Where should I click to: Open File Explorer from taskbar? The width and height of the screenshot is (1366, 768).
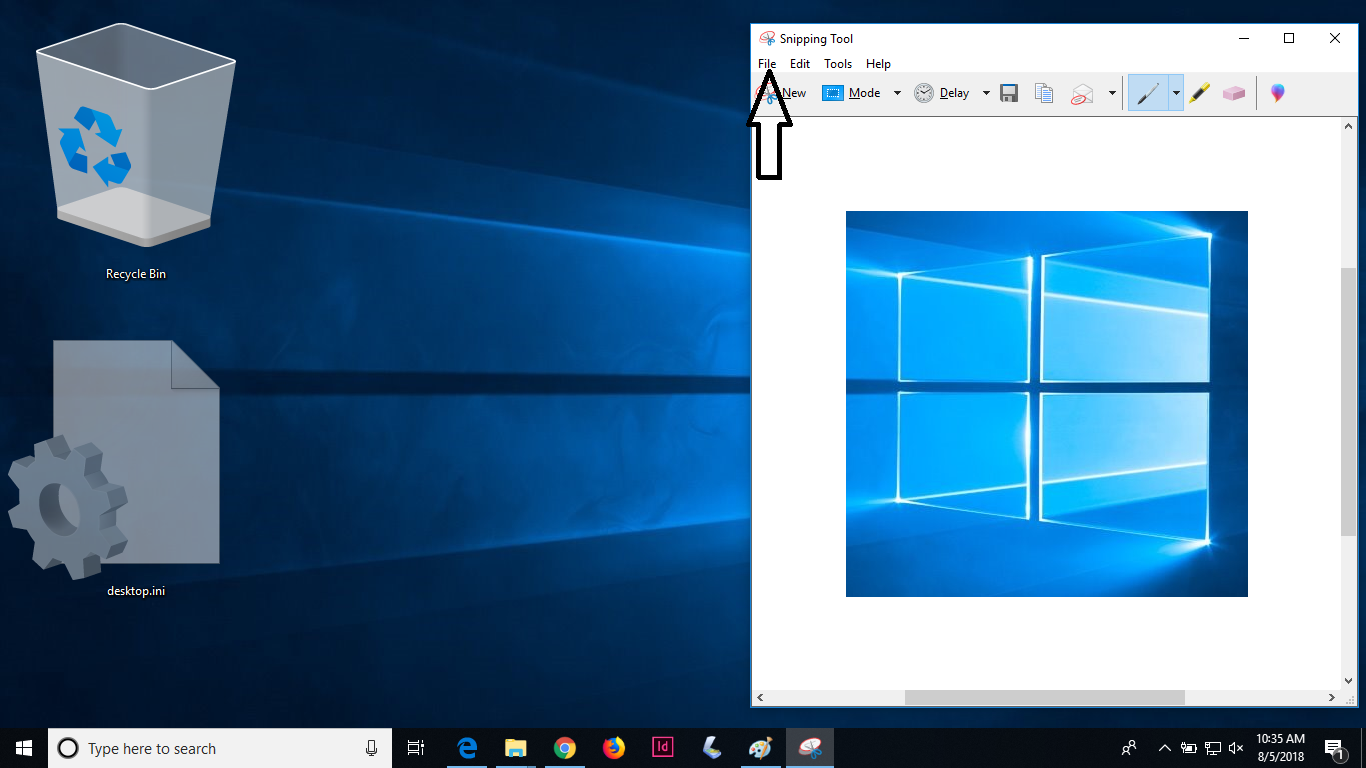pyautogui.click(x=516, y=748)
